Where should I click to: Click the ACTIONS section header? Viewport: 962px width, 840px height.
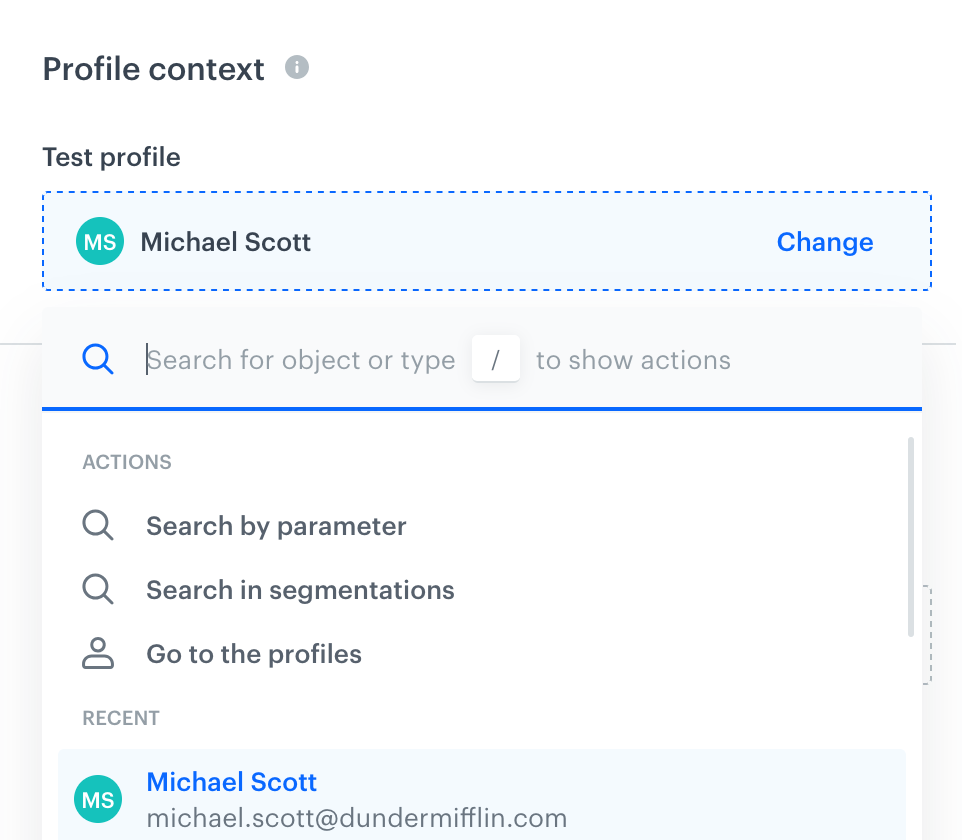127,462
